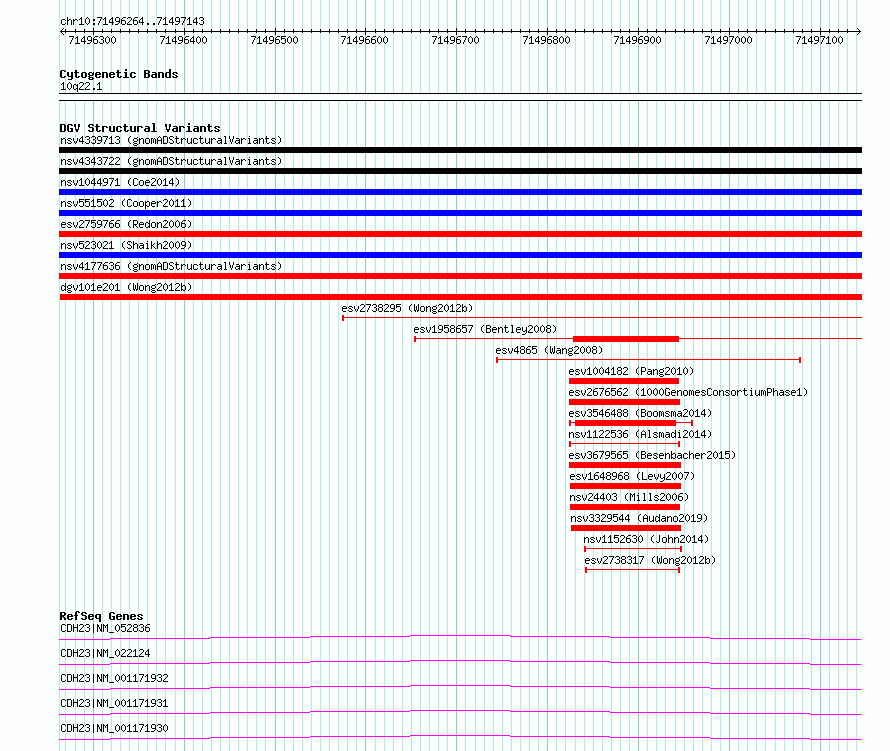Click the red bar under esv2759766 (Redon2006)
This screenshot has width=890, height=751.
click(x=460, y=234)
